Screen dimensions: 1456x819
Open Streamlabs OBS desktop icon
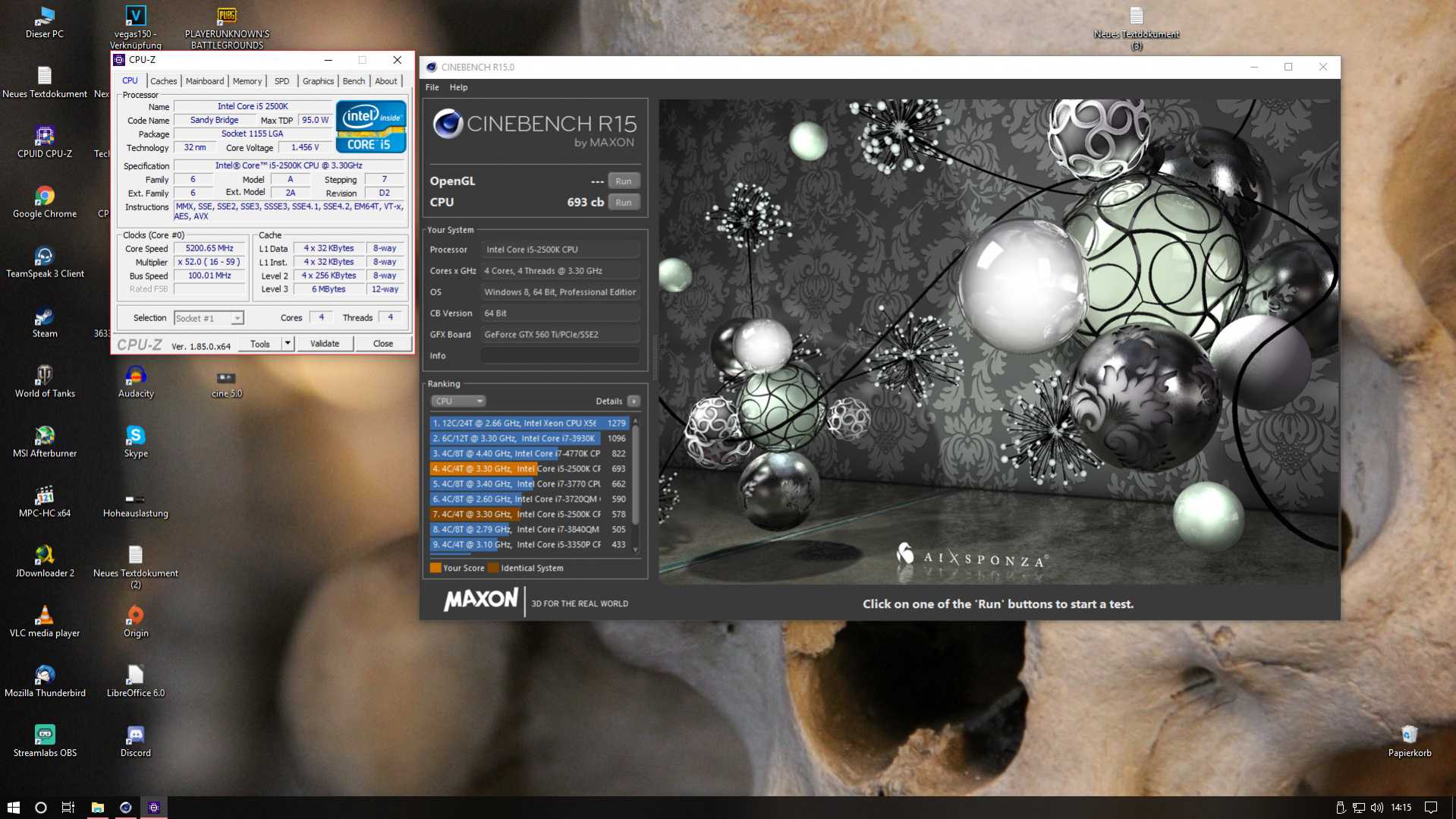click(x=45, y=742)
